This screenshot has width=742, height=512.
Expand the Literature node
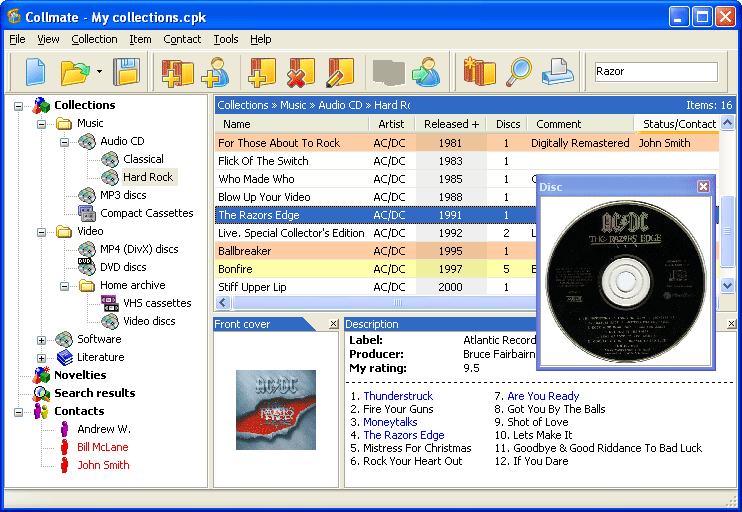(42, 358)
